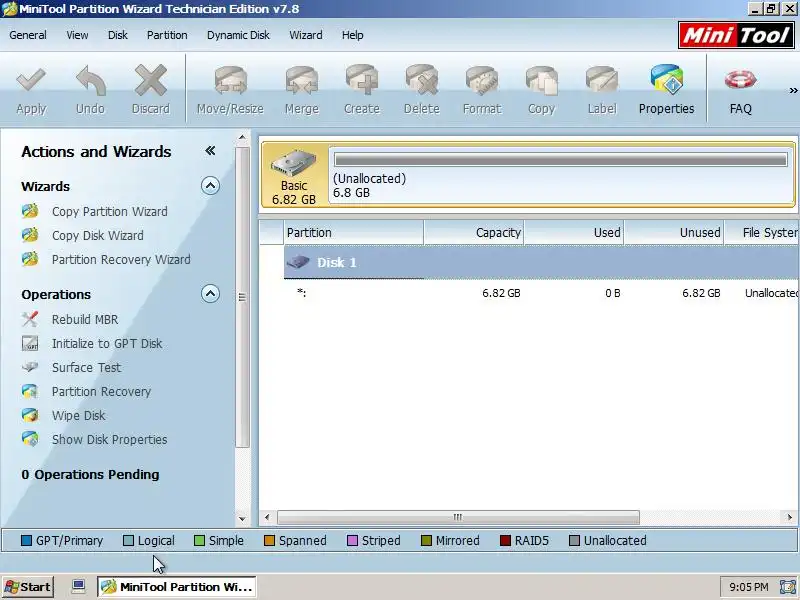This screenshot has height=600, width=800.
Task: Show more toolbar items chevron
Action: 793,90
